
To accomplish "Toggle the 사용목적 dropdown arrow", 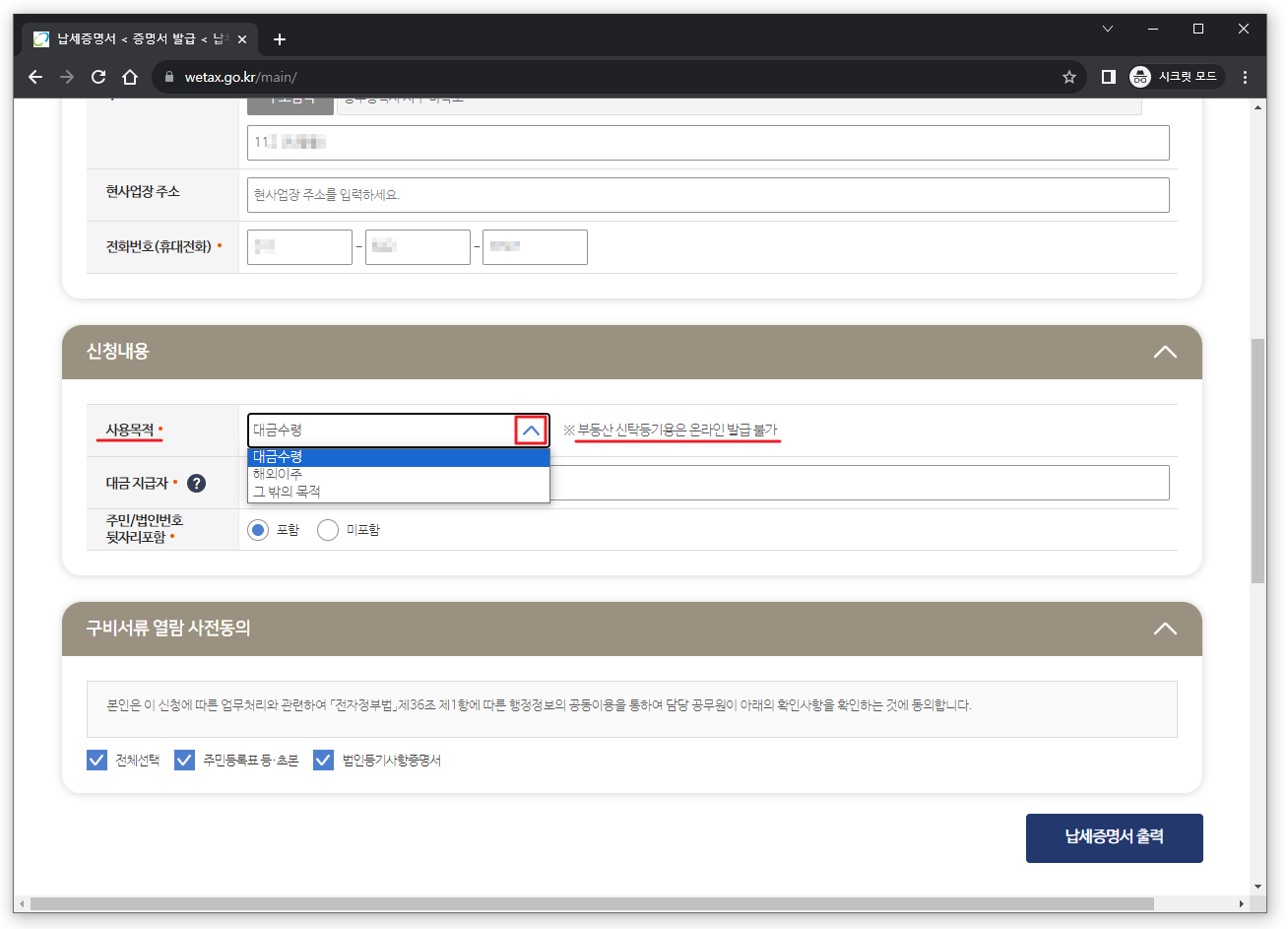I will [x=531, y=431].
